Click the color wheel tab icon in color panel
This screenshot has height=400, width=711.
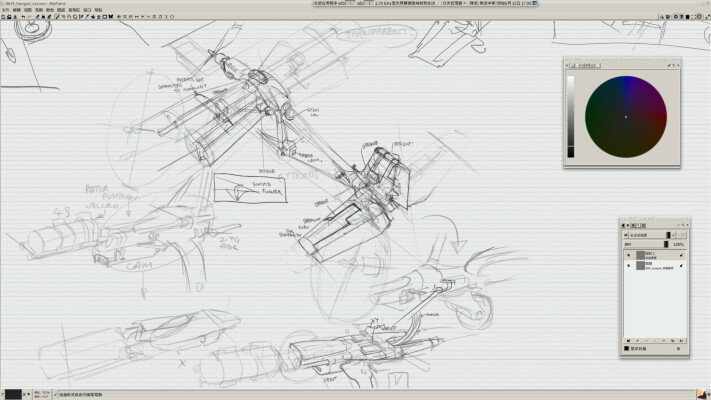tap(567, 66)
